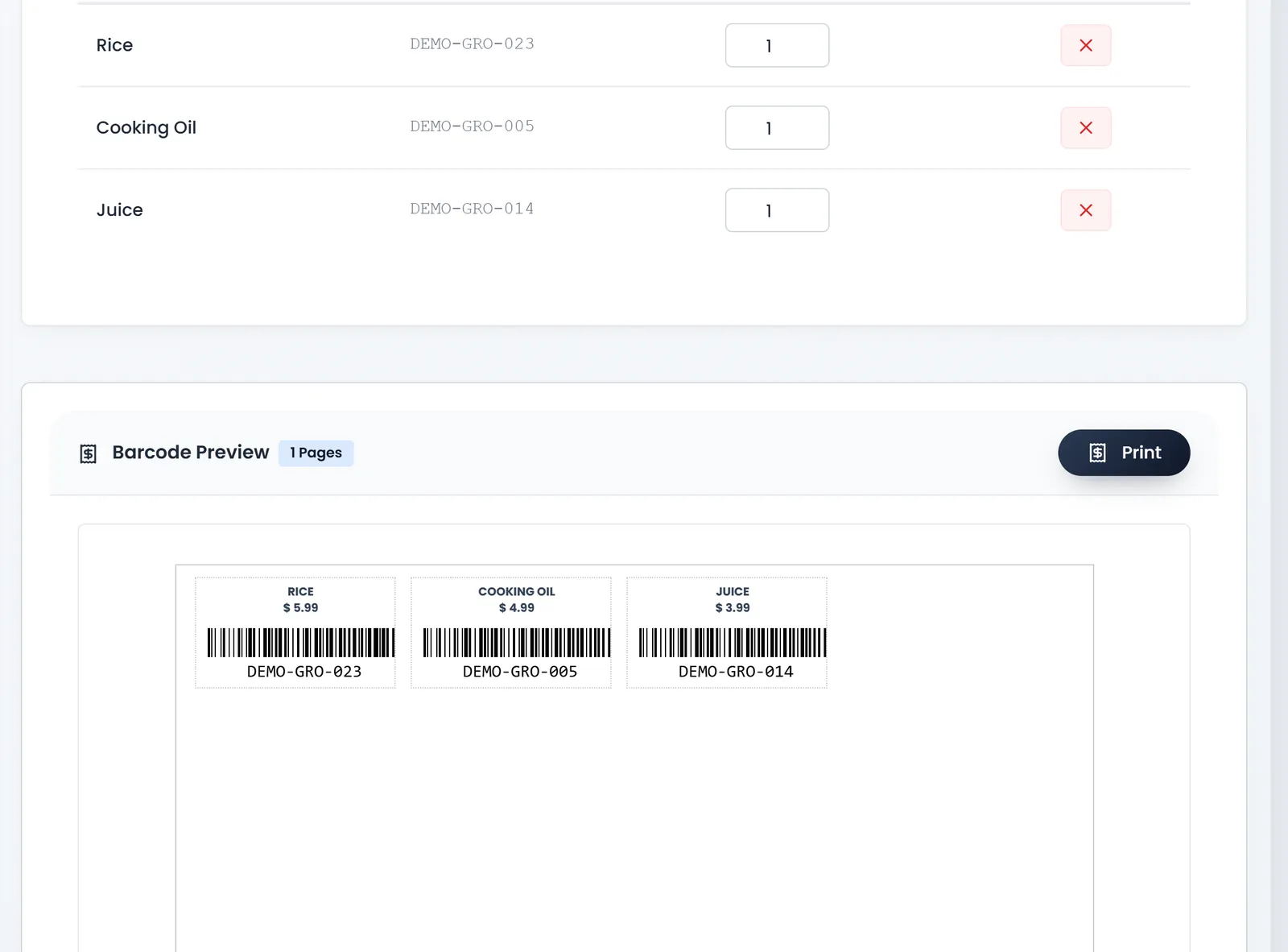1288x952 pixels.
Task: Click the SKU text DEMO-GRO-023 in Rice row
Action: point(472,43)
